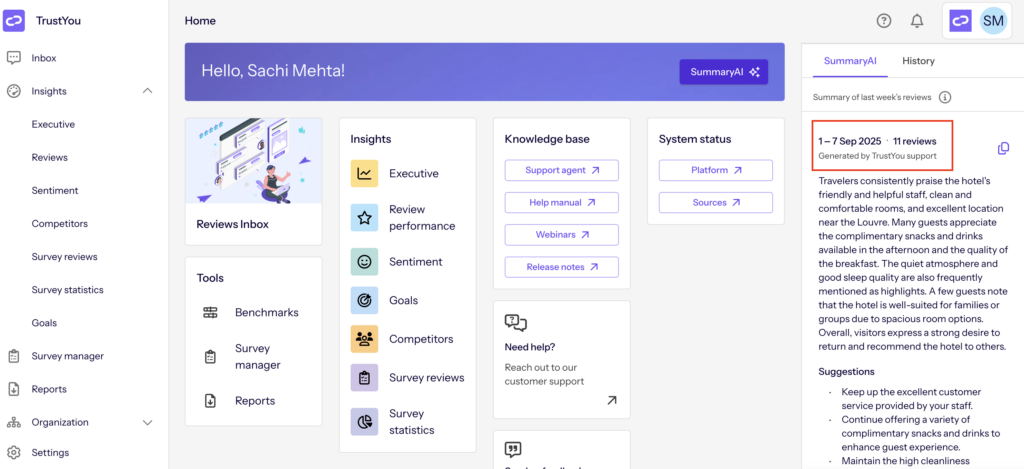
Task: Click the Sentiment smiley icon
Action: tap(364, 262)
